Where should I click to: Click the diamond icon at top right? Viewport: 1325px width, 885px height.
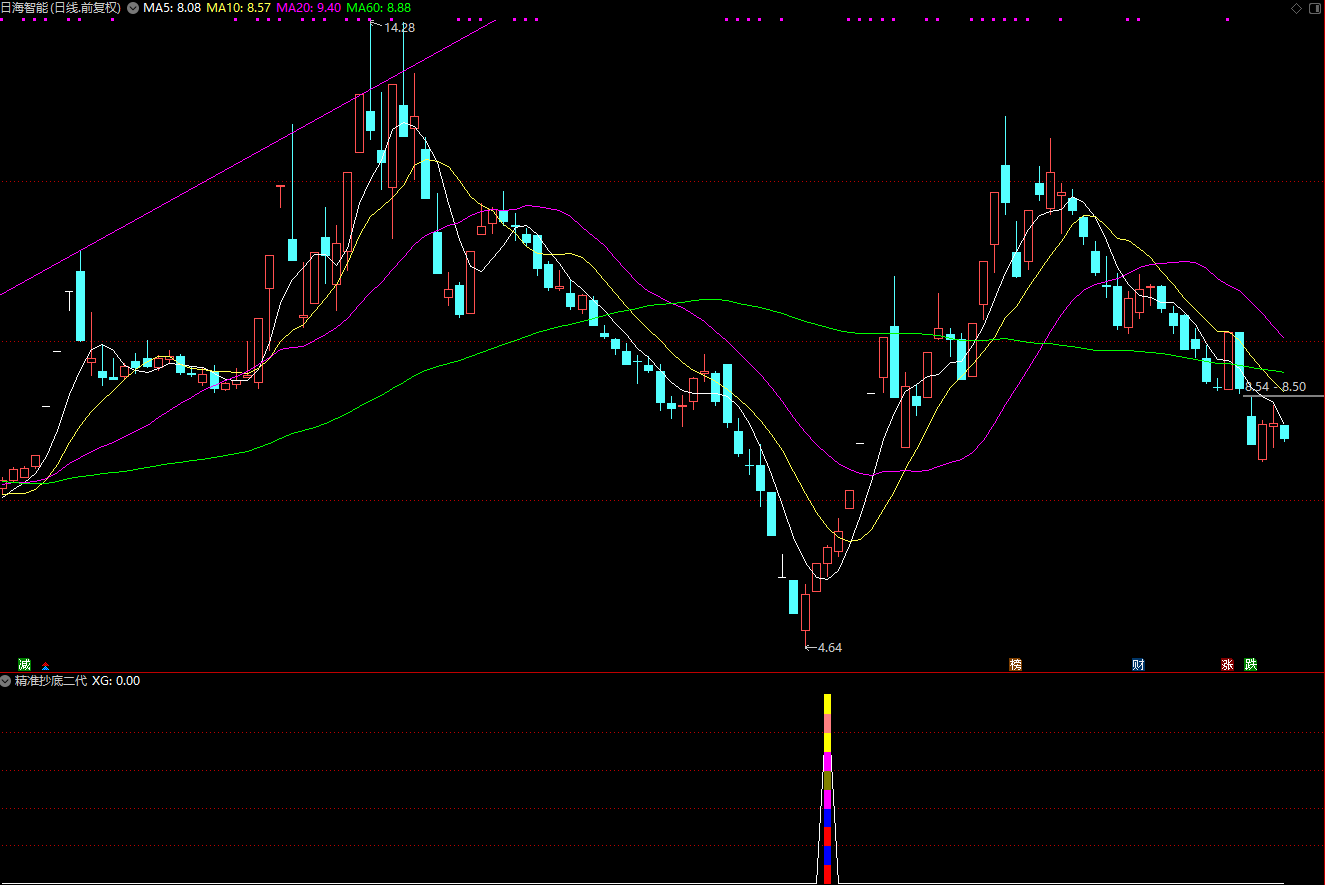coord(1297,8)
